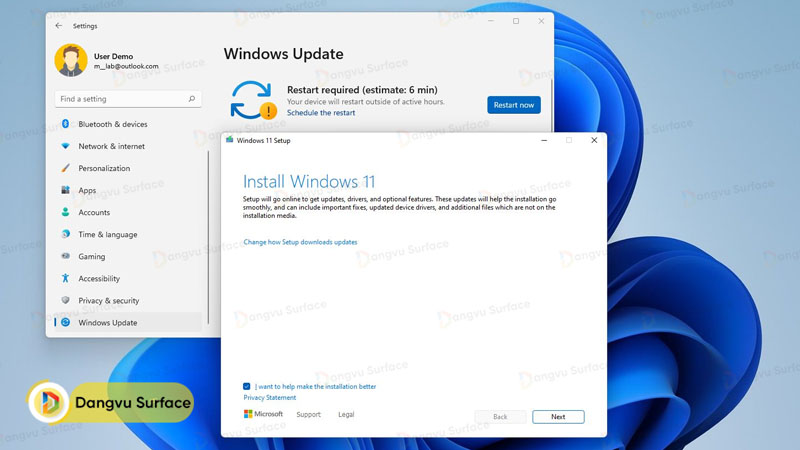The image size is (800, 450).
Task: Click the Accounts person icon
Action: (x=66, y=212)
